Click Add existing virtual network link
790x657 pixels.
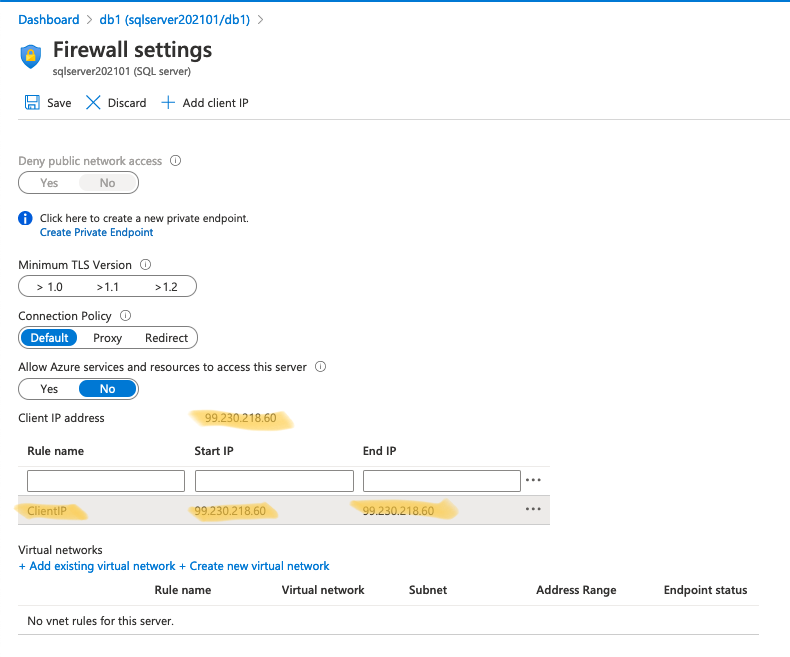[97, 566]
